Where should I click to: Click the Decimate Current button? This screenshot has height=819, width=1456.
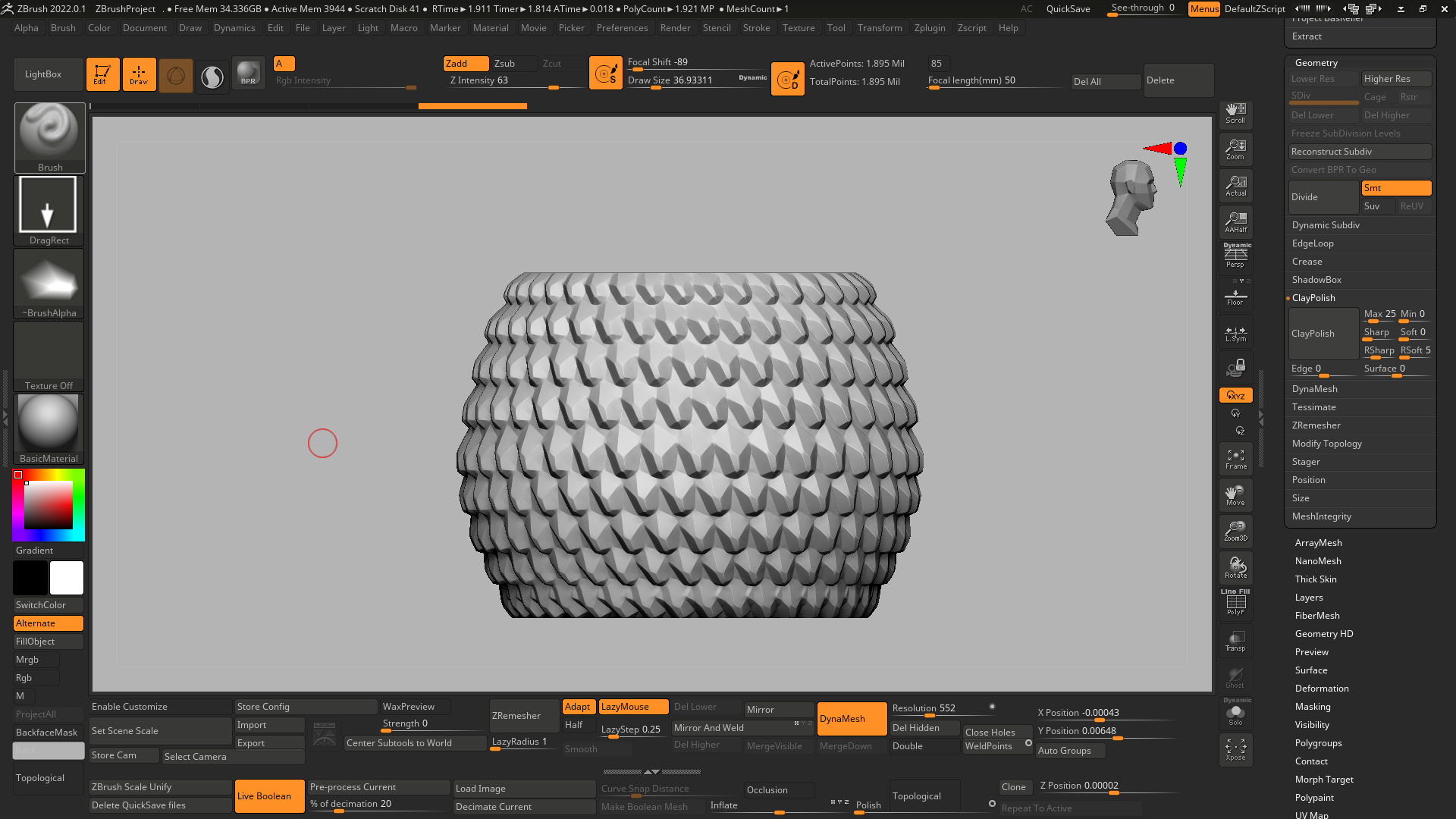coord(524,807)
